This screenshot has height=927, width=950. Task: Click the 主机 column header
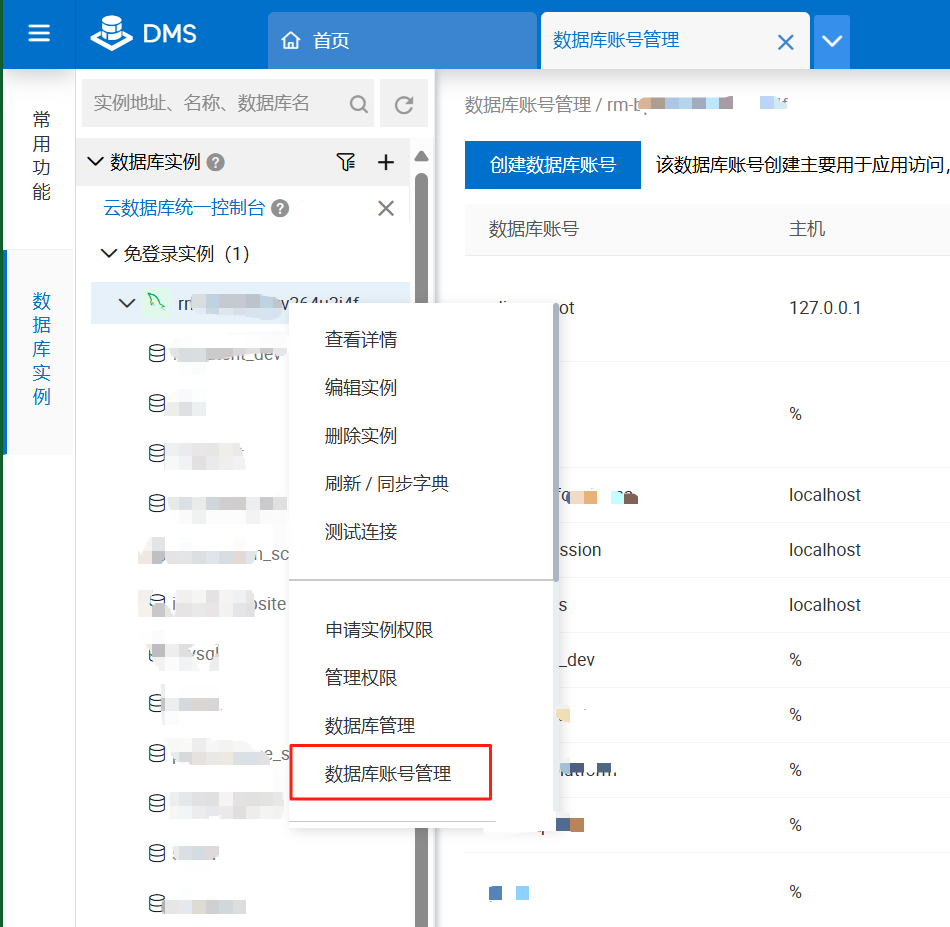(x=806, y=229)
